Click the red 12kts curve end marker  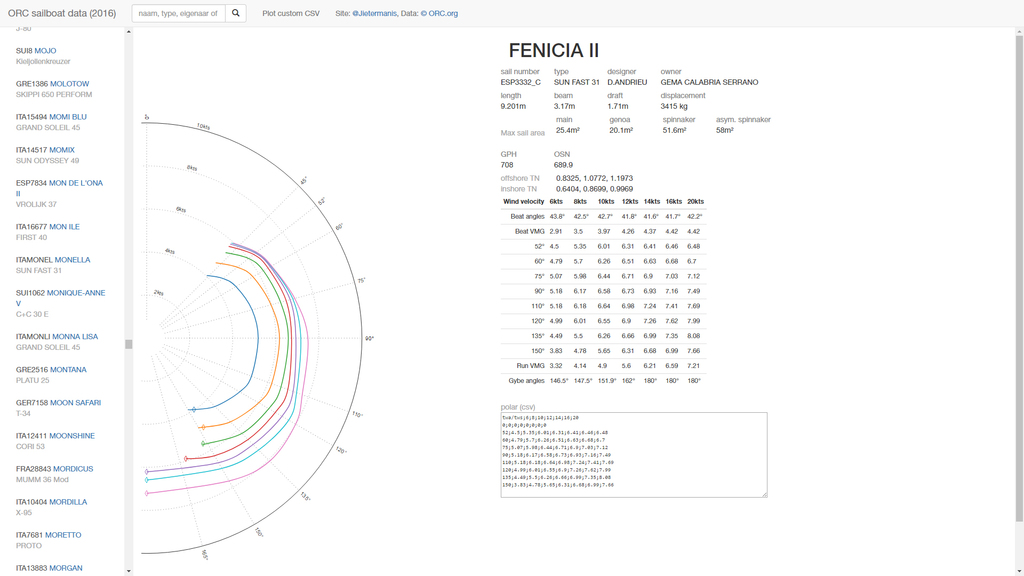[x=186, y=459]
